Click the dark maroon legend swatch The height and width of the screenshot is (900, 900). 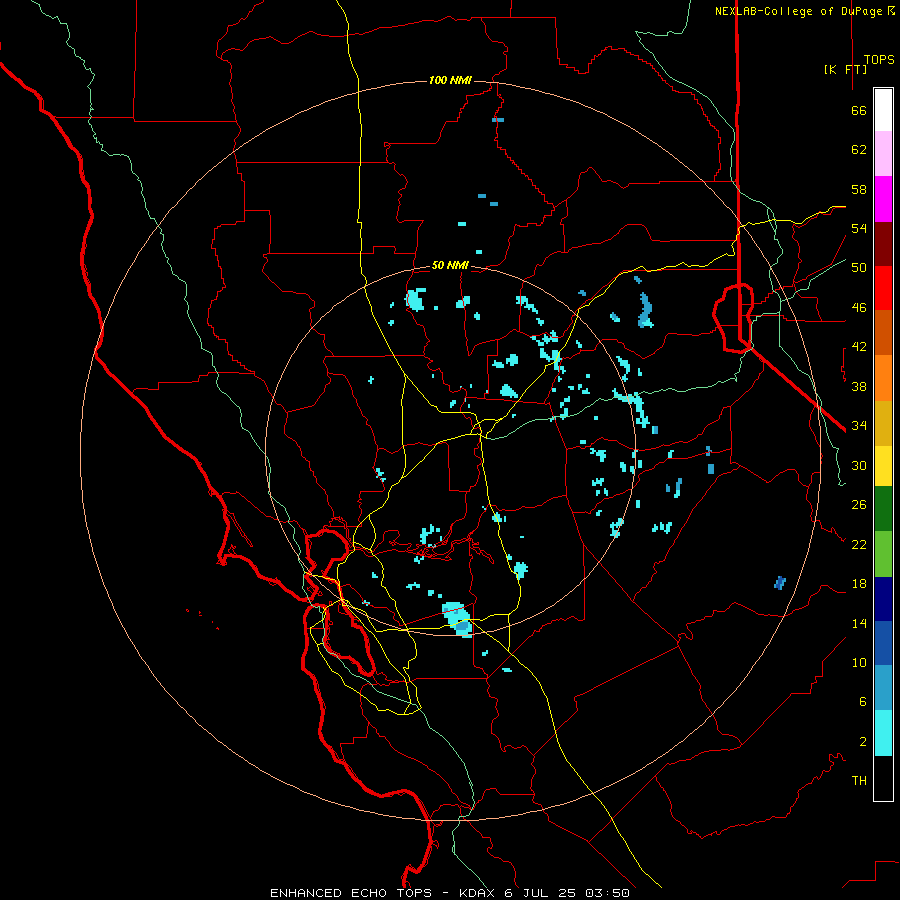point(883,244)
